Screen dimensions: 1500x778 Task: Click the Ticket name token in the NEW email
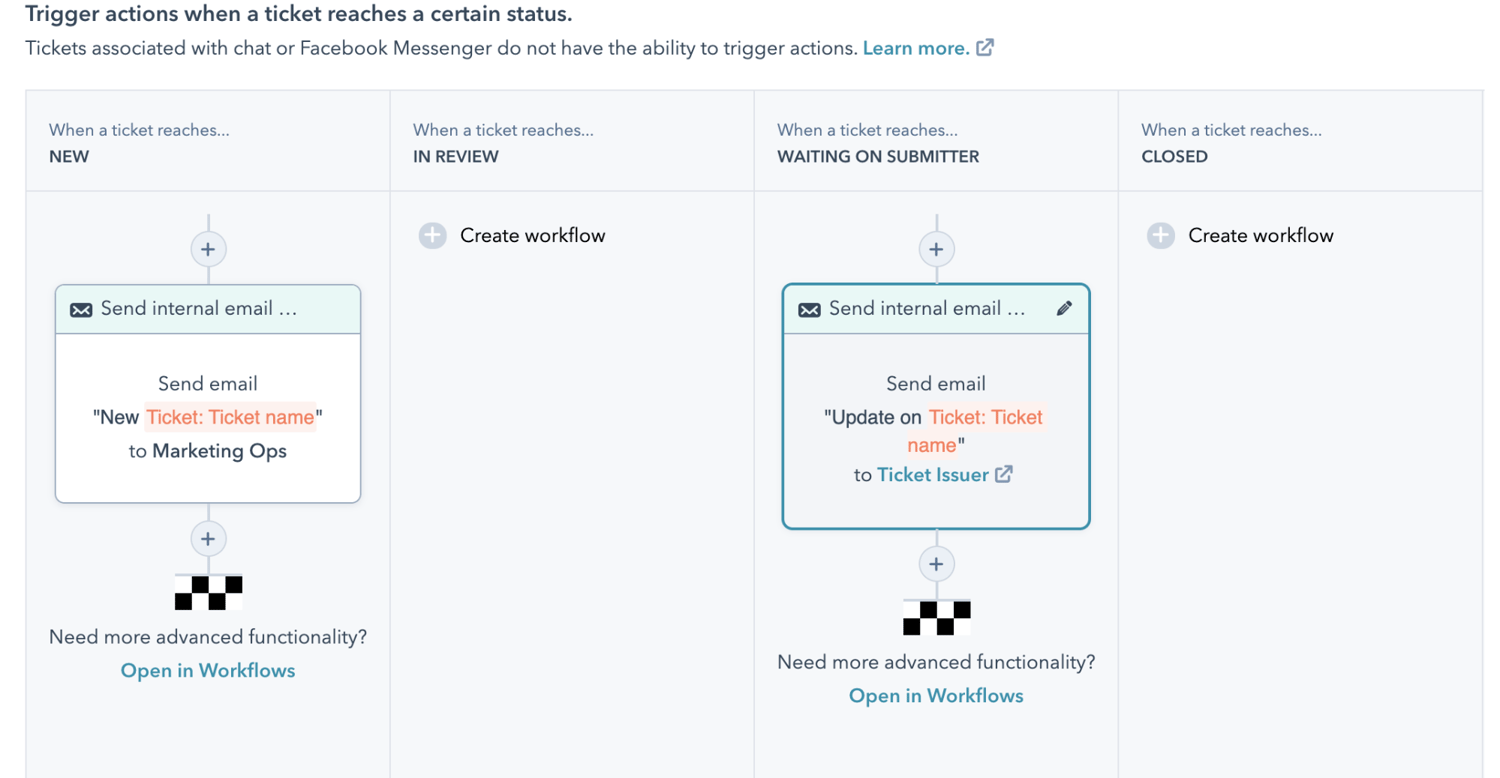pyautogui.click(x=230, y=417)
